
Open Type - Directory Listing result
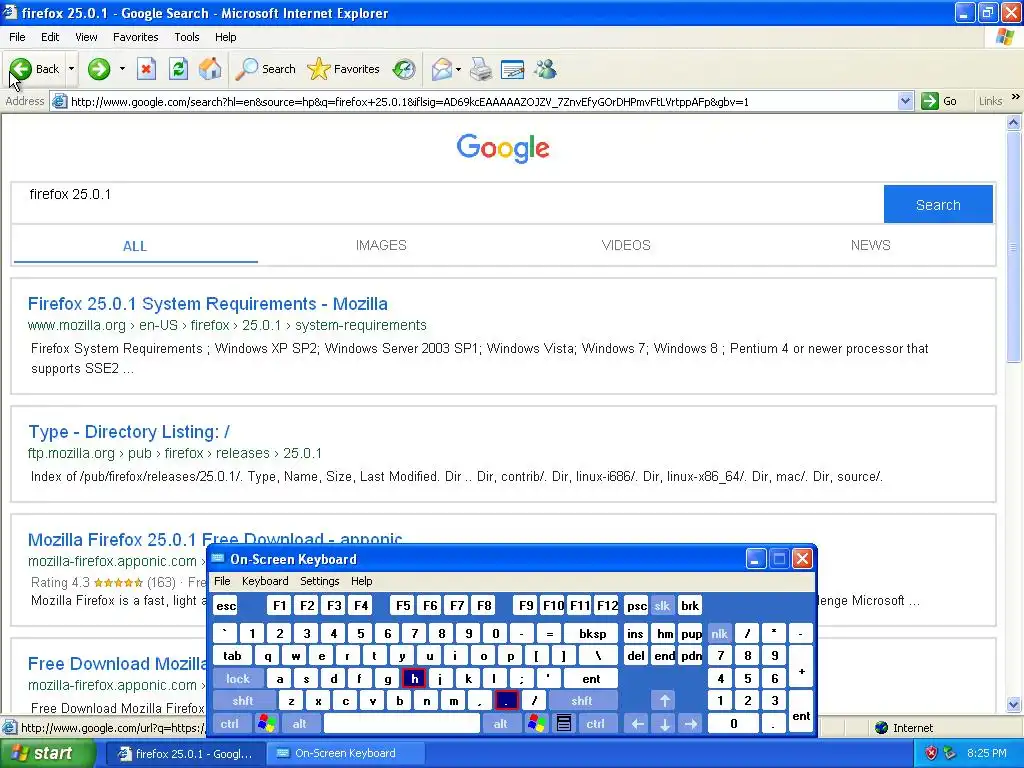129,432
